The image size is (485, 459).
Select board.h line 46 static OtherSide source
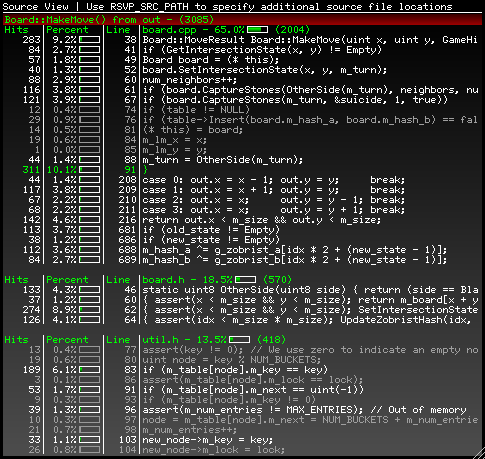[x=310, y=290]
